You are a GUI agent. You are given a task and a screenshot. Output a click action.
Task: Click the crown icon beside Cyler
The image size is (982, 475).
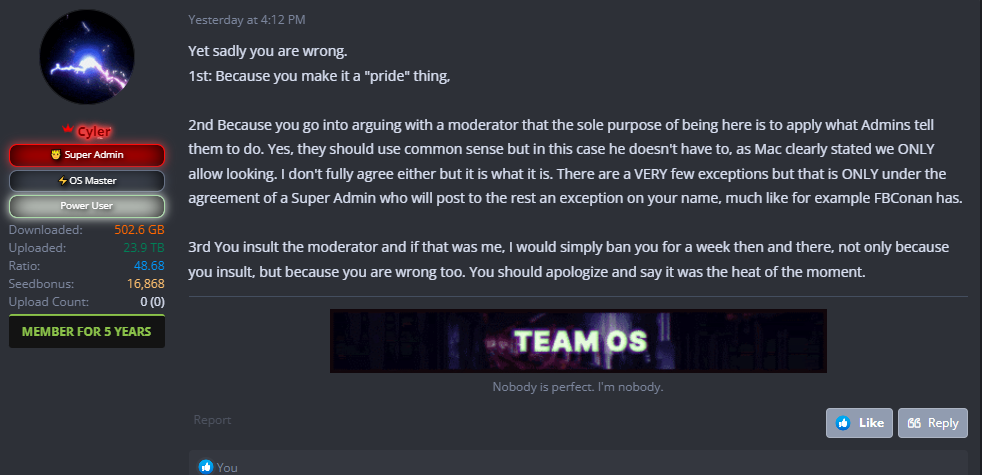(x=65, y=130)
